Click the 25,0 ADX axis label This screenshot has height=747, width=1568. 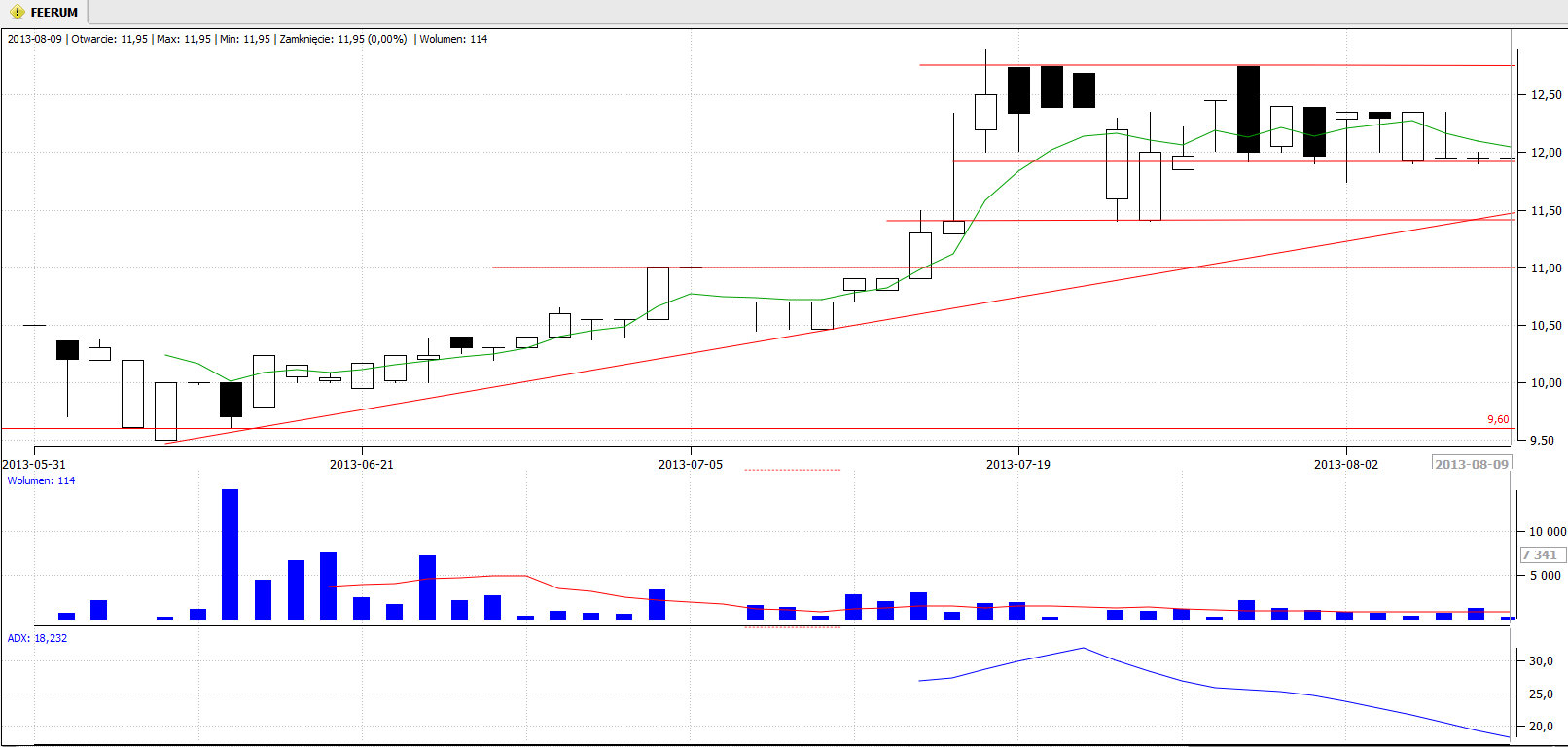click(x=1542, y=694)
